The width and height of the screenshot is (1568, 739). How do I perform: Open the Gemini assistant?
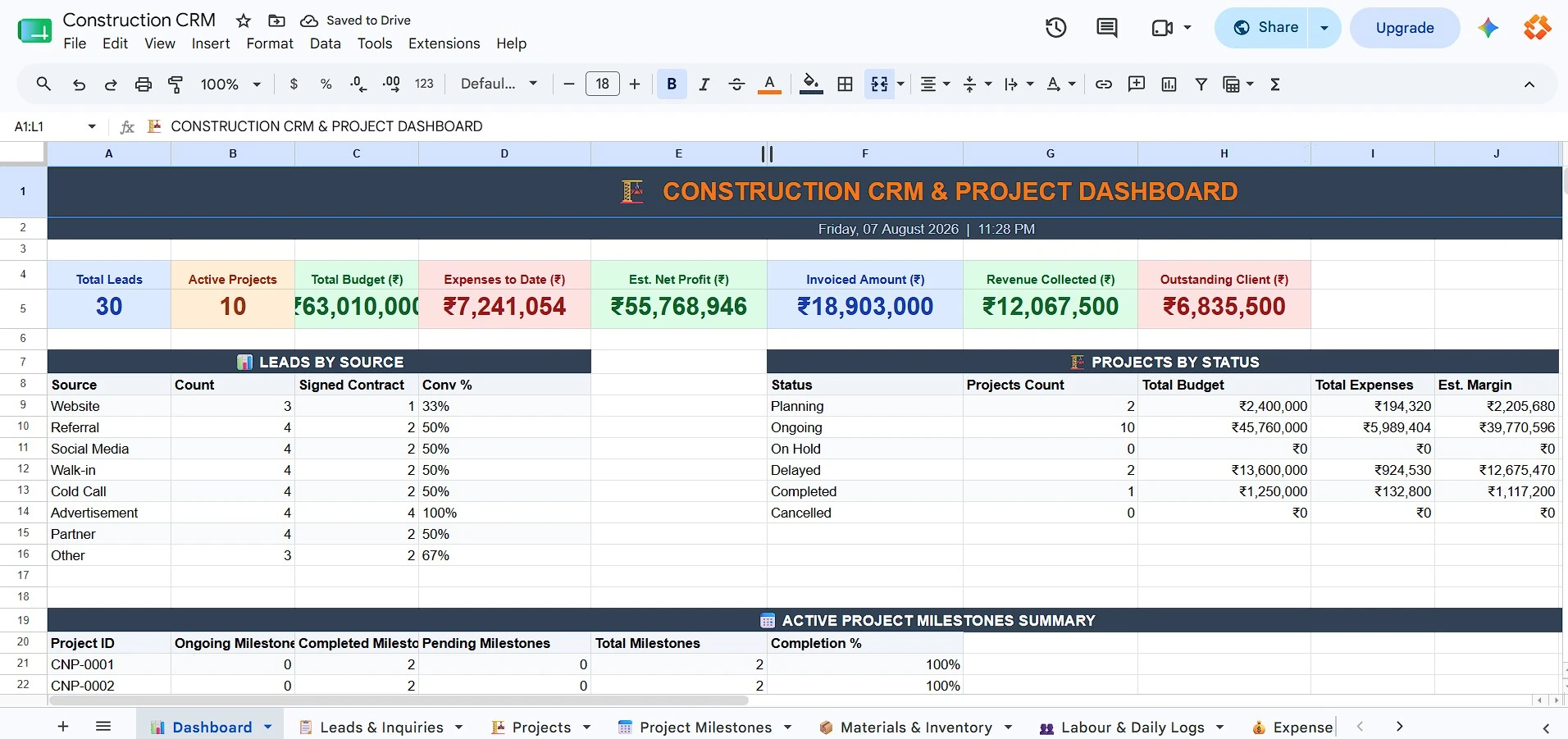click(1488, 28)
